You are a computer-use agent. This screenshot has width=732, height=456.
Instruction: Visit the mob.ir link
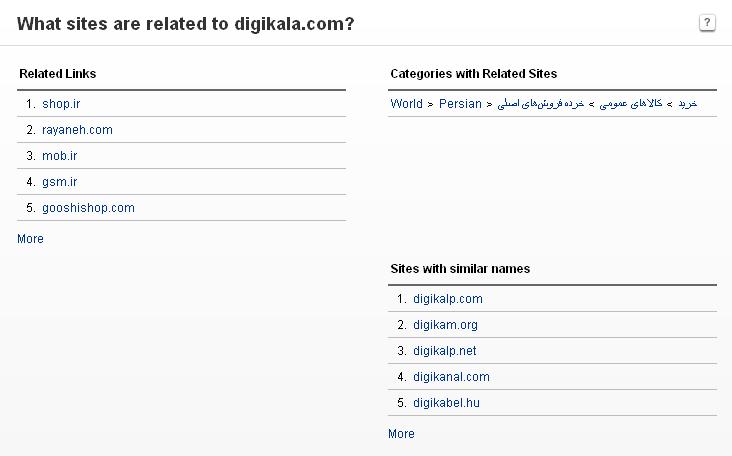pyautogui.click(x=59, y=156)
